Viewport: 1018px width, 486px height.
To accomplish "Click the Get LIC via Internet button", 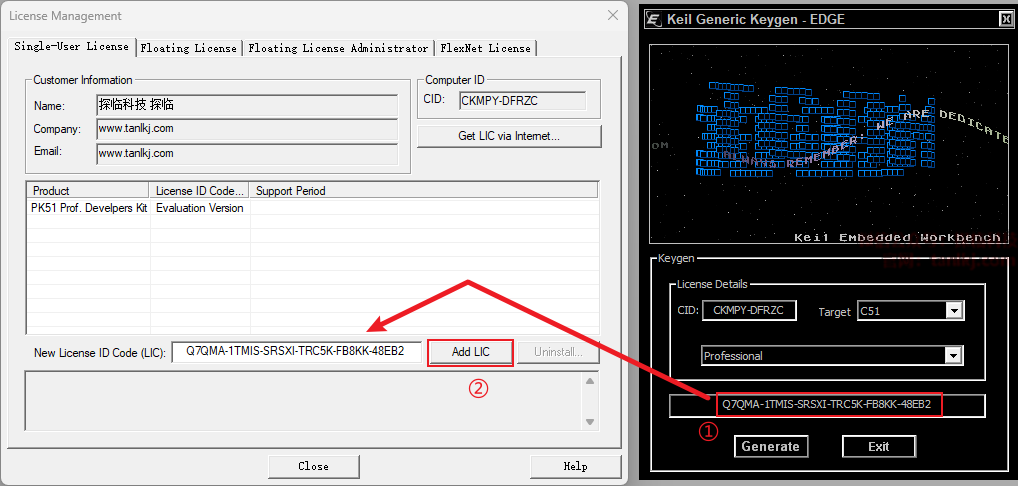I will click(509, 136).
